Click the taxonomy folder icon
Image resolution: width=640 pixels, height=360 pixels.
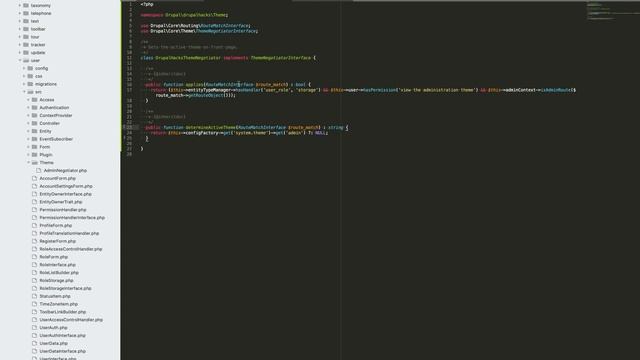coord(26,5)
